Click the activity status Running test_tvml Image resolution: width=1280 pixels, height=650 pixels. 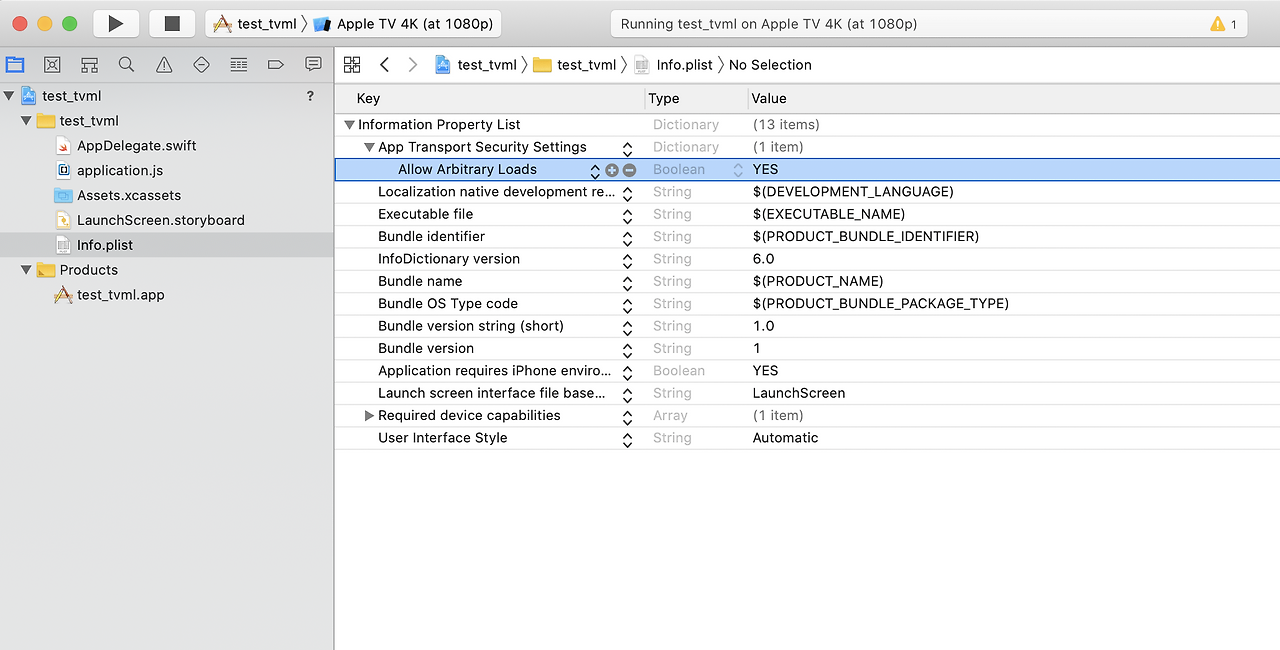point(768,24)
